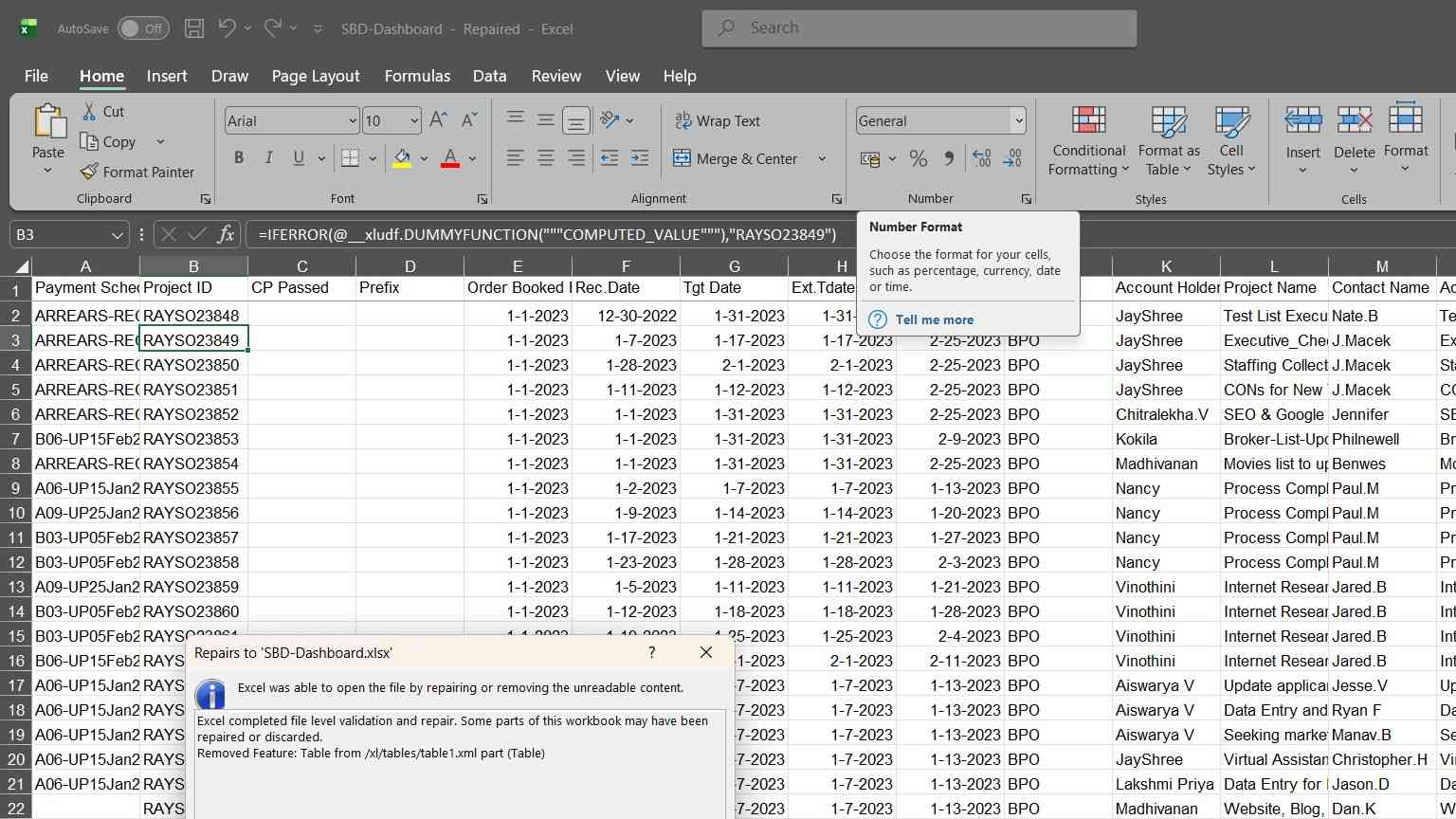Click the Increase Font Size icon

coord(438,120)
